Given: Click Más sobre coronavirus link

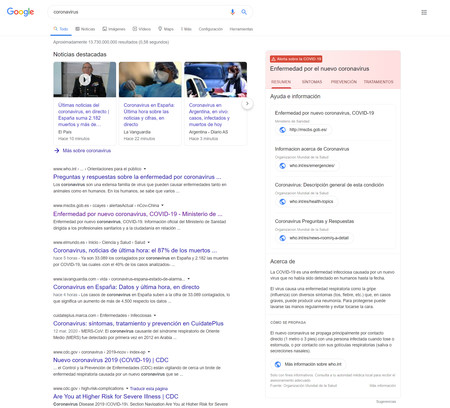Looking at the screenshot, I should tap(87, 151).
